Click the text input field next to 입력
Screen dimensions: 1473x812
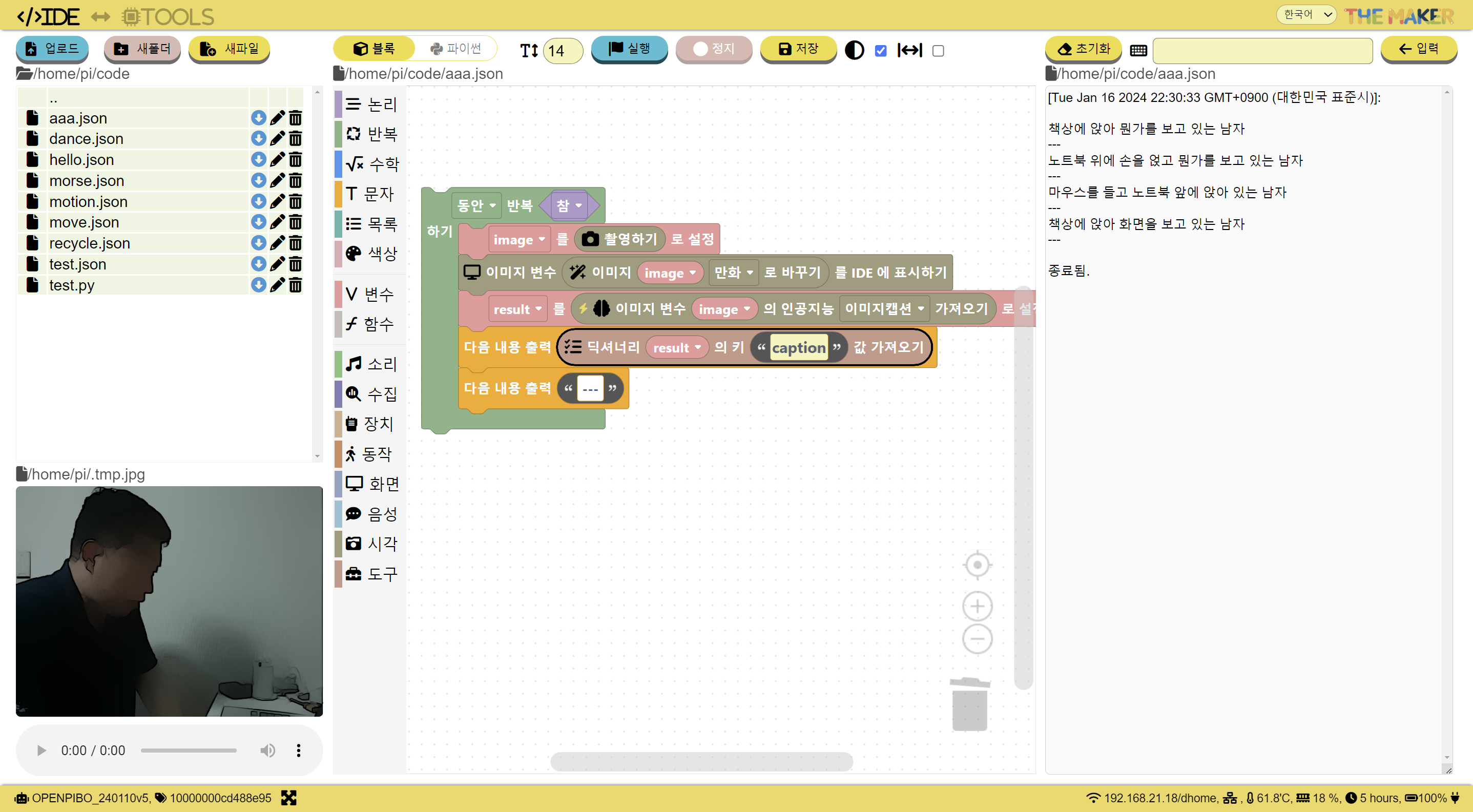coord(1262,50)
